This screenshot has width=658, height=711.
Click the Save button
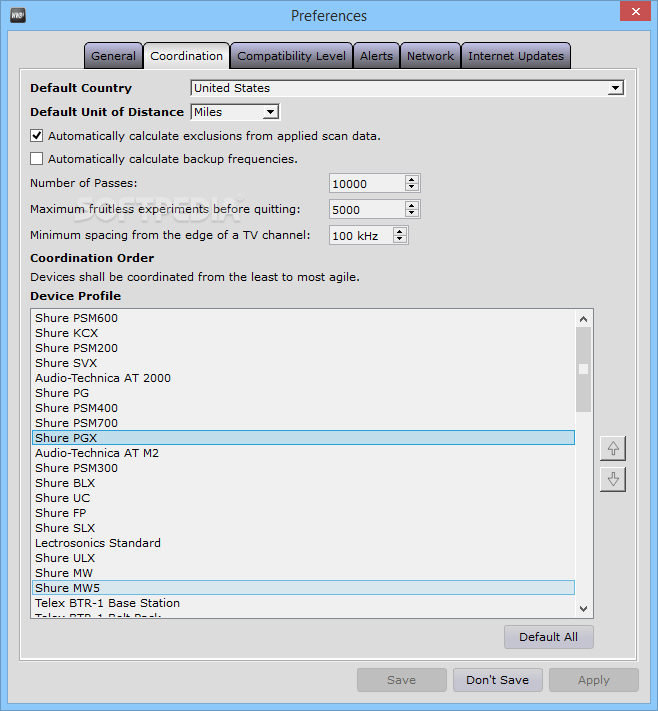click(x=401, y=680)
